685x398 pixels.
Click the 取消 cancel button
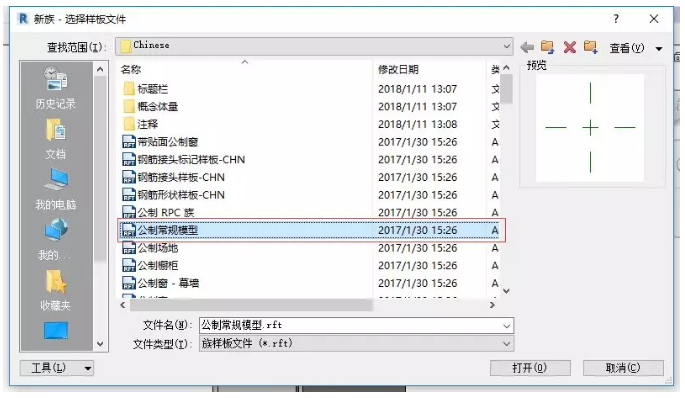coord(623,368)
